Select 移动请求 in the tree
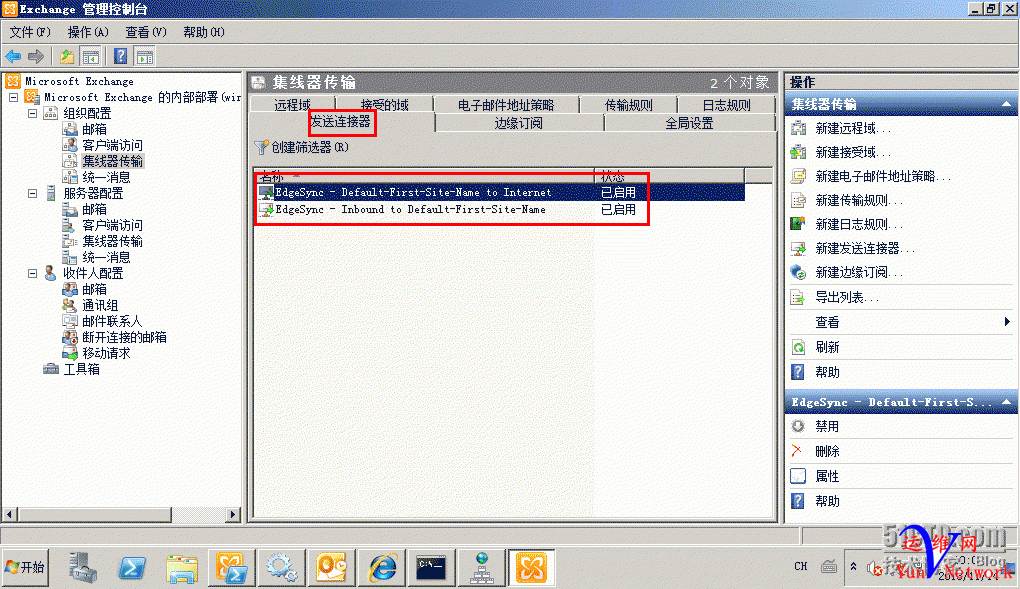This screenshot has height=589, width=1020. pos(106,353)
